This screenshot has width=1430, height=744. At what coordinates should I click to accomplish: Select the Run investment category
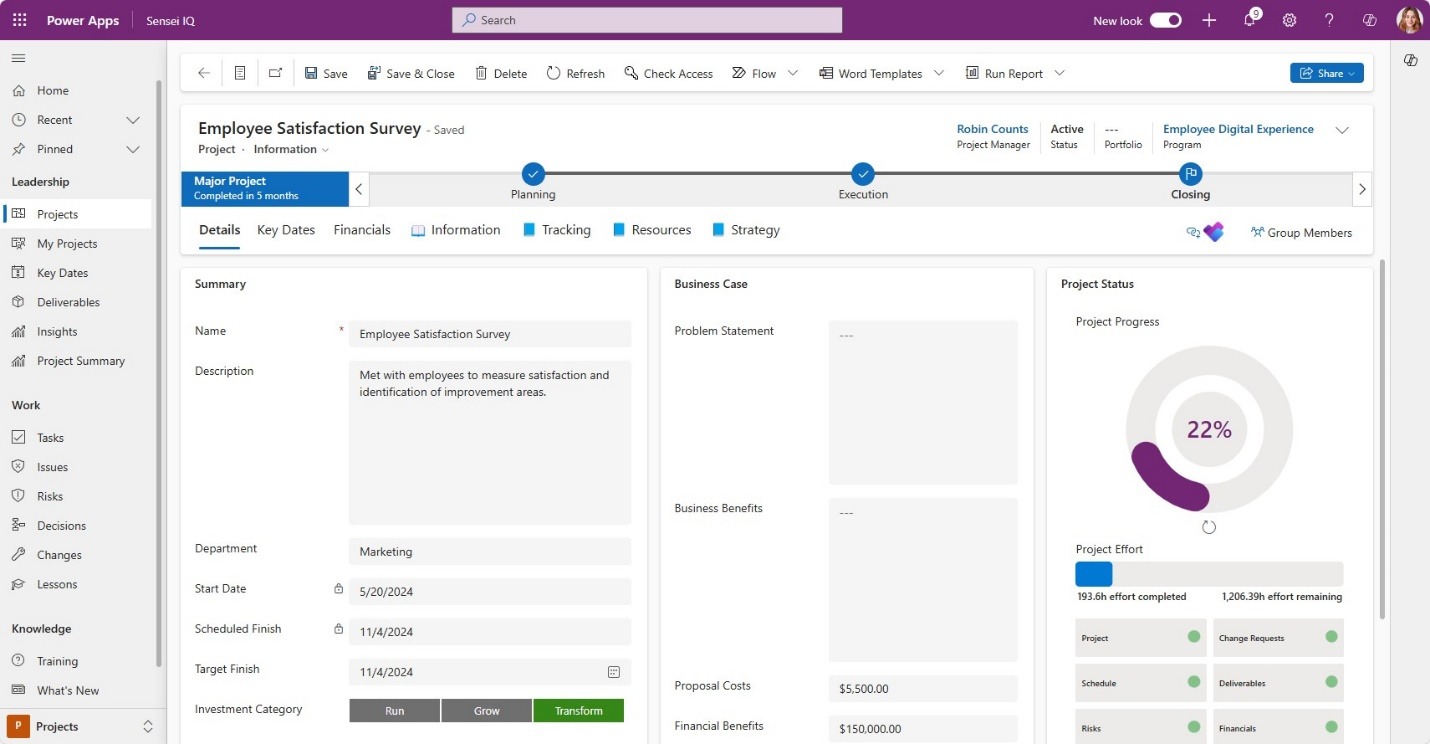[395, 710]
